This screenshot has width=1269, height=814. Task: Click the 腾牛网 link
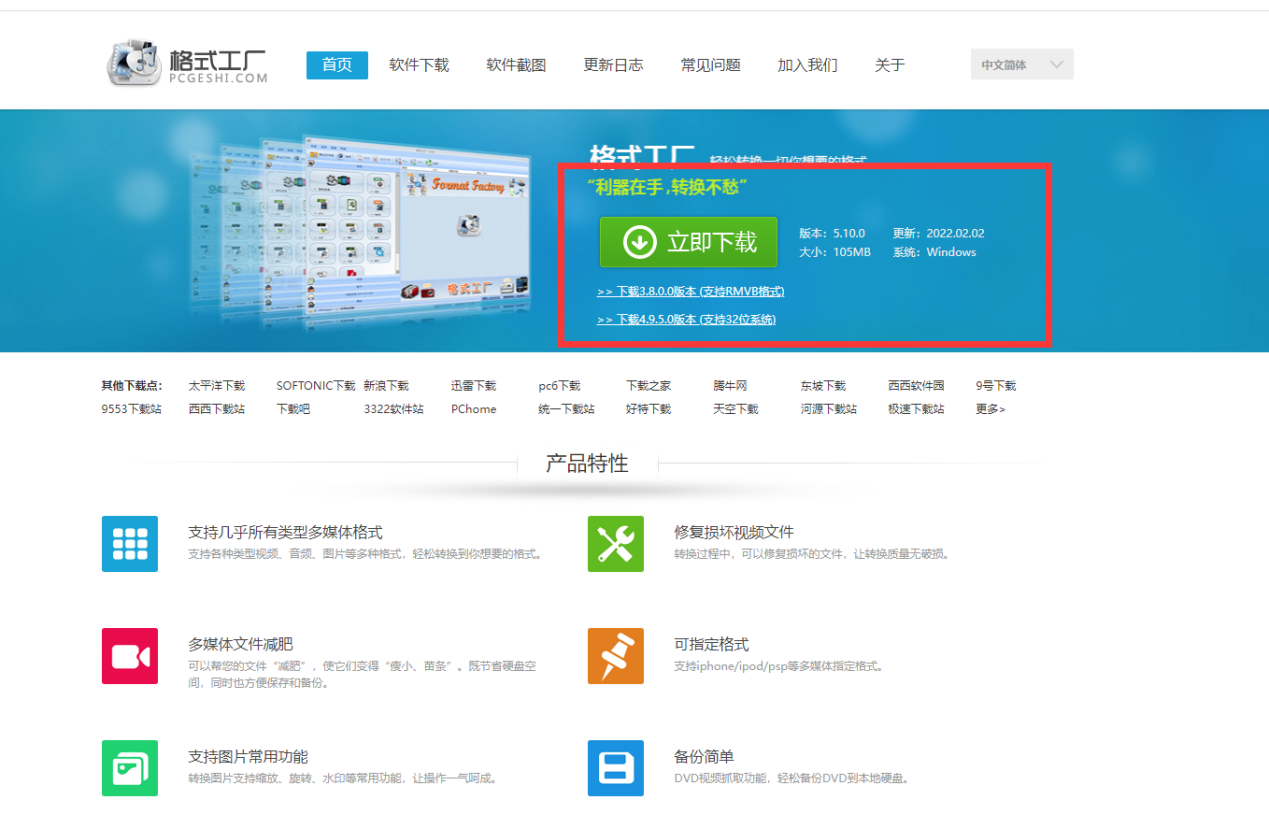pyautogui.click(x=730, y=386)
